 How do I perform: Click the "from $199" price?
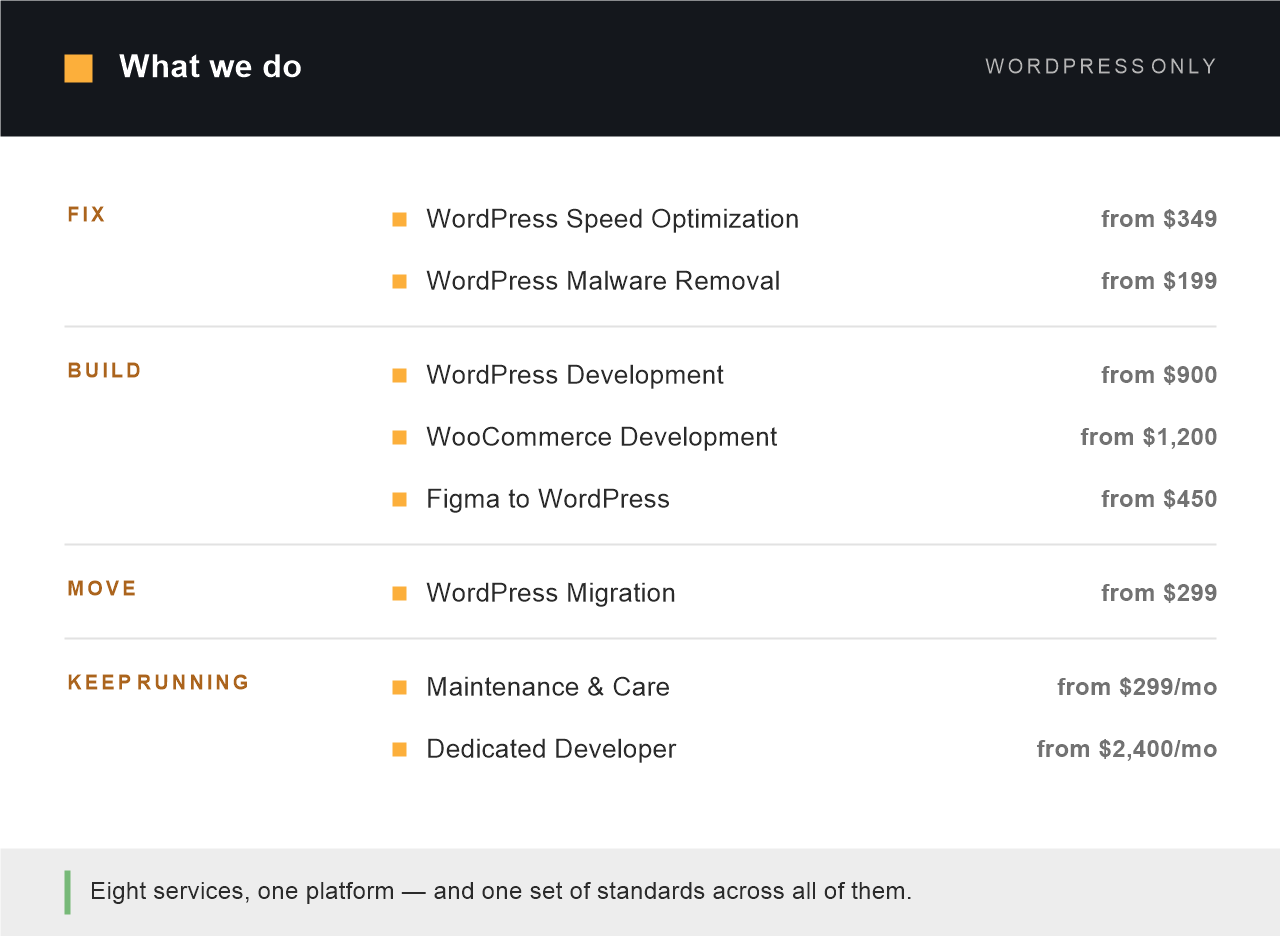(1159, 281)
